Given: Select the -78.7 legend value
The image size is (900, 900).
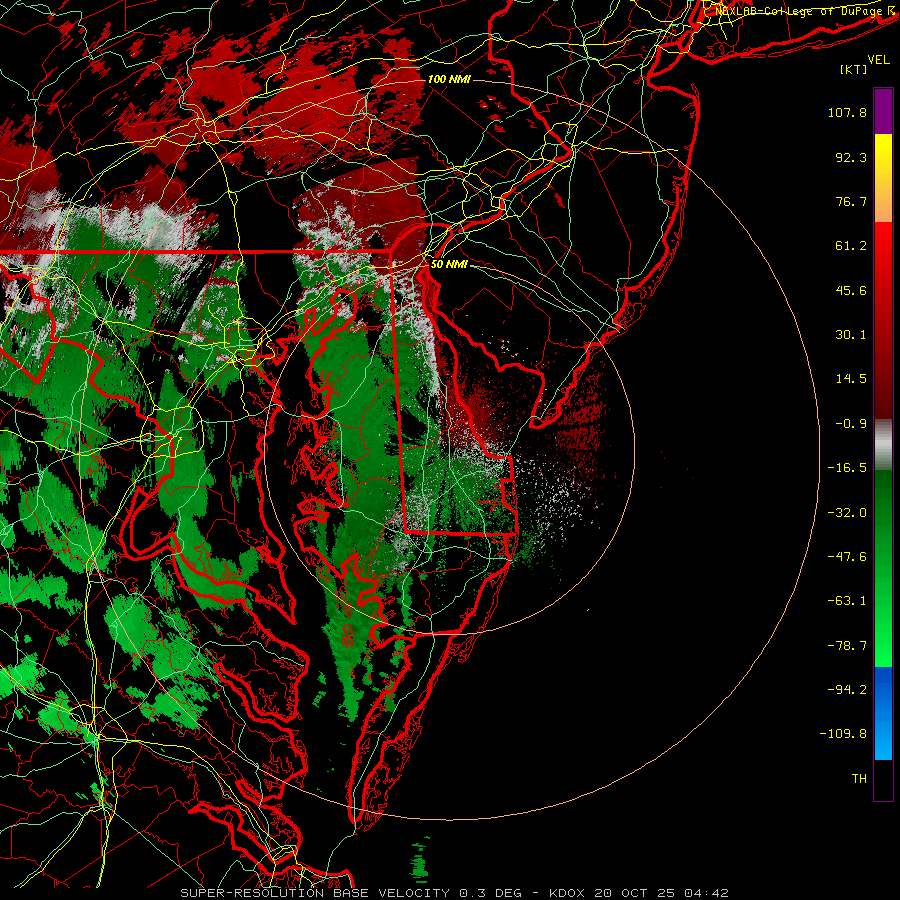Looking at the screenshot, I should pos(847,646).
